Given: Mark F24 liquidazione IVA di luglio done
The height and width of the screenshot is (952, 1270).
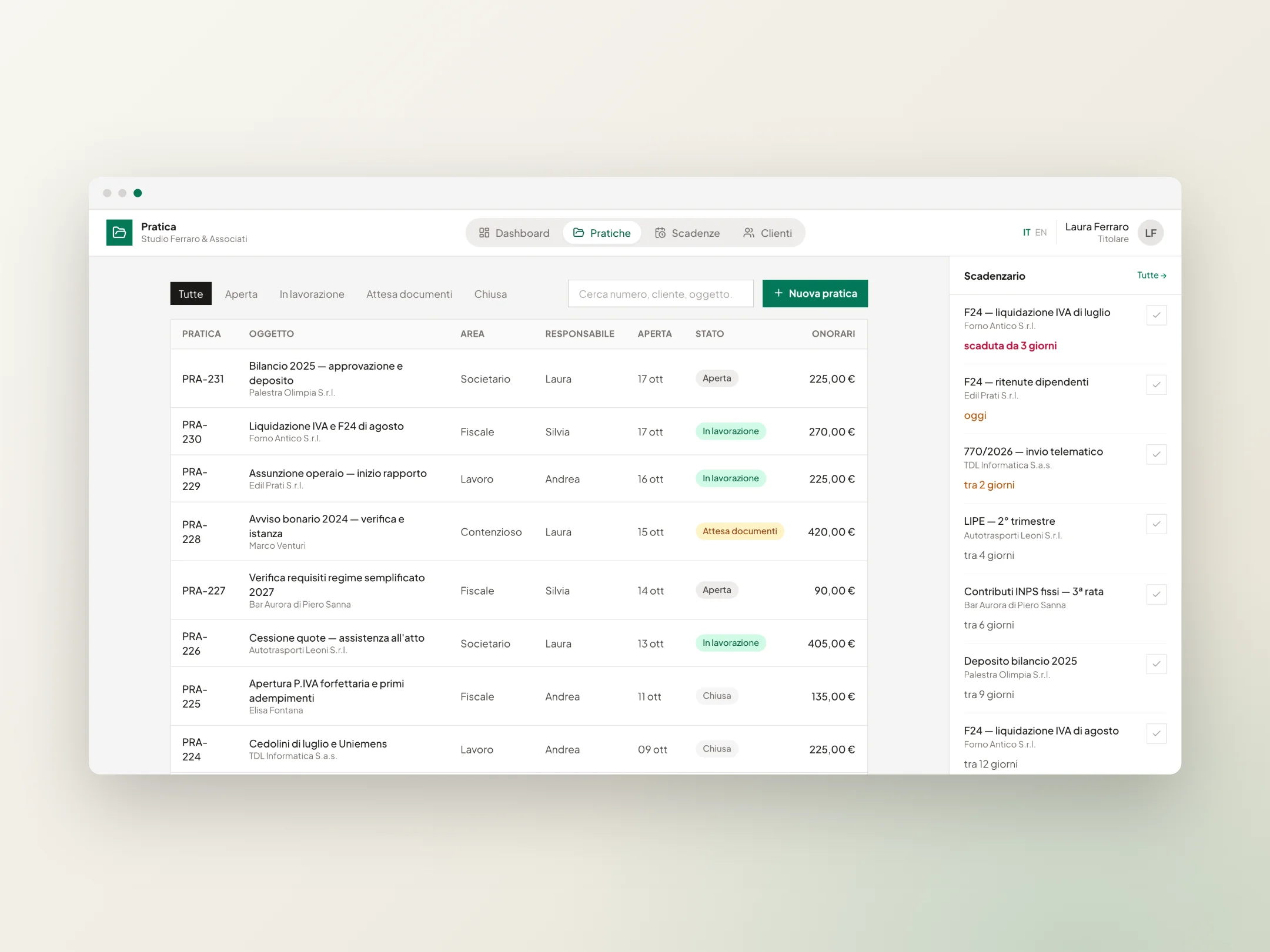Looking at the screenshot, I should 1157,315.
